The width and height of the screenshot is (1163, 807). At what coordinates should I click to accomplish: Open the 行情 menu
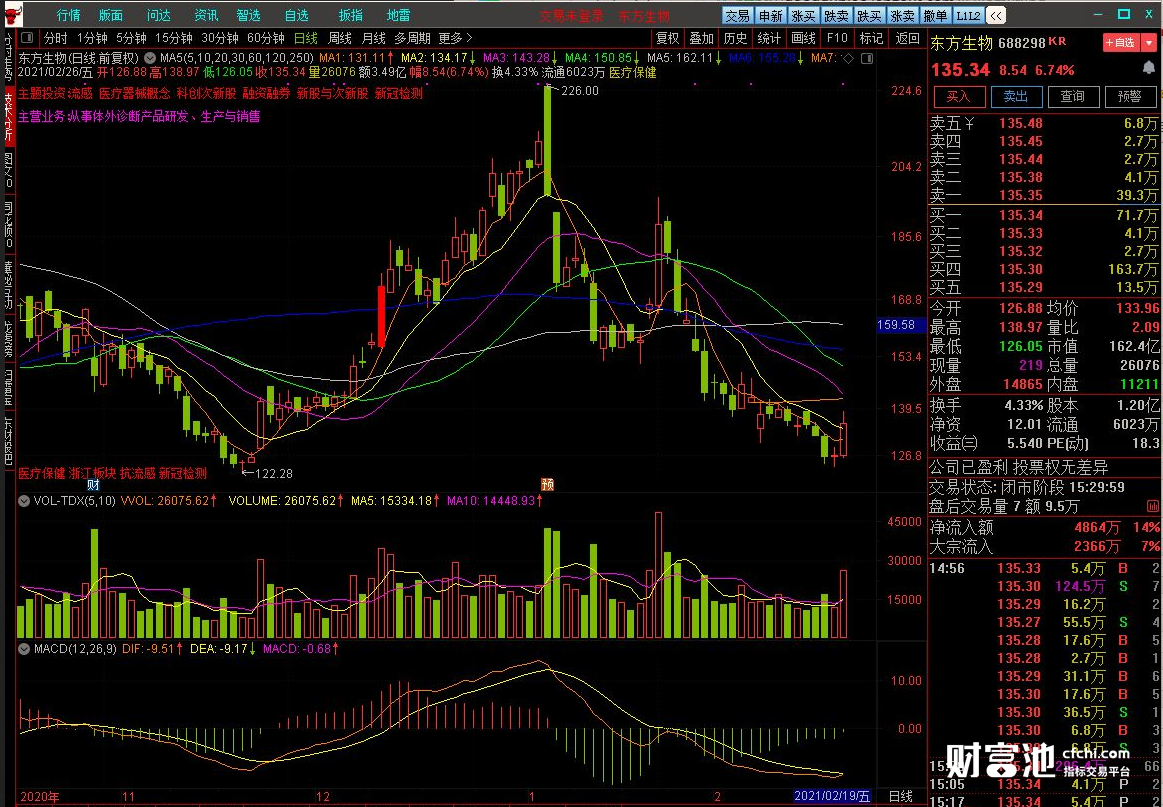pos(68,15)
